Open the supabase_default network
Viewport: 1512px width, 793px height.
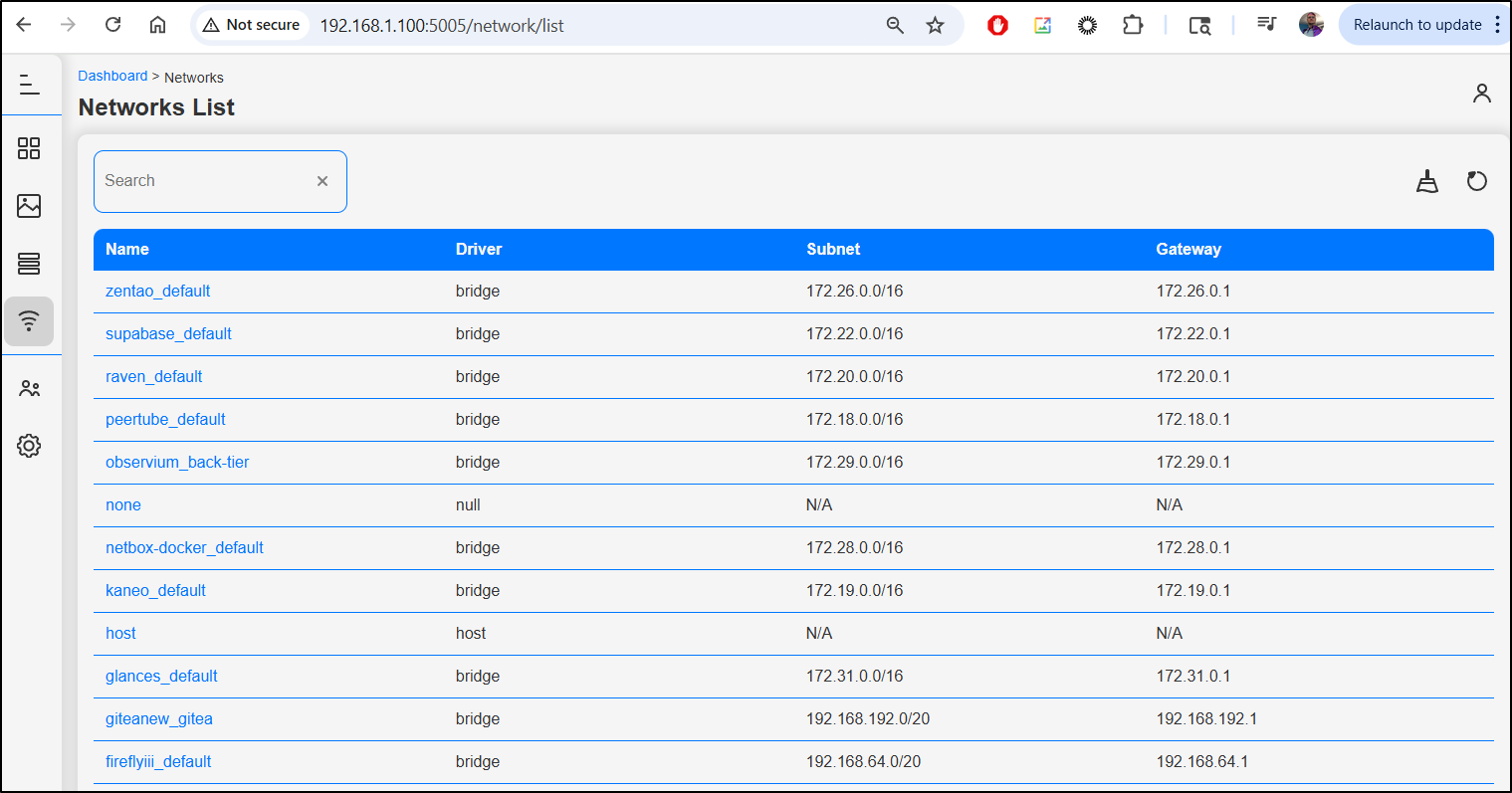(x=168, y=333)
